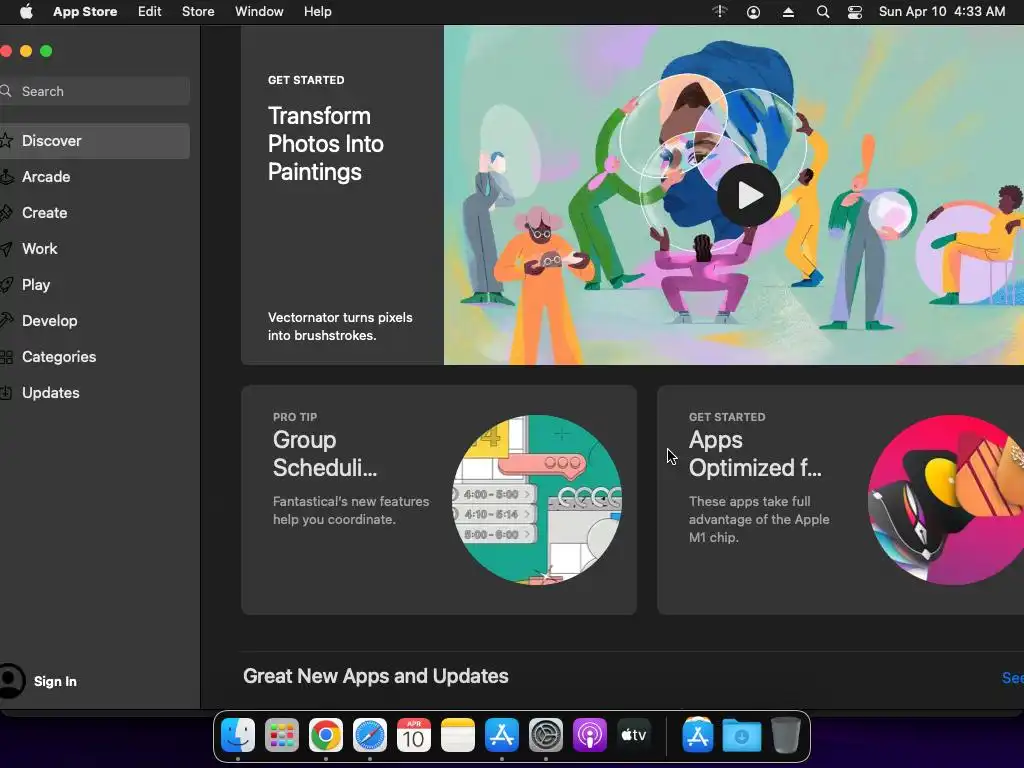Open the Store menu
The image size is (1024, 768).
(198, 11)
